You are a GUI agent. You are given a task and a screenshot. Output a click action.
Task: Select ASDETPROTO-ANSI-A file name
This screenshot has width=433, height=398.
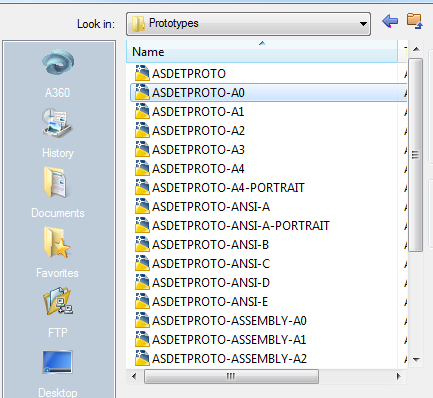pyautogui.click(x=211, y=207)
